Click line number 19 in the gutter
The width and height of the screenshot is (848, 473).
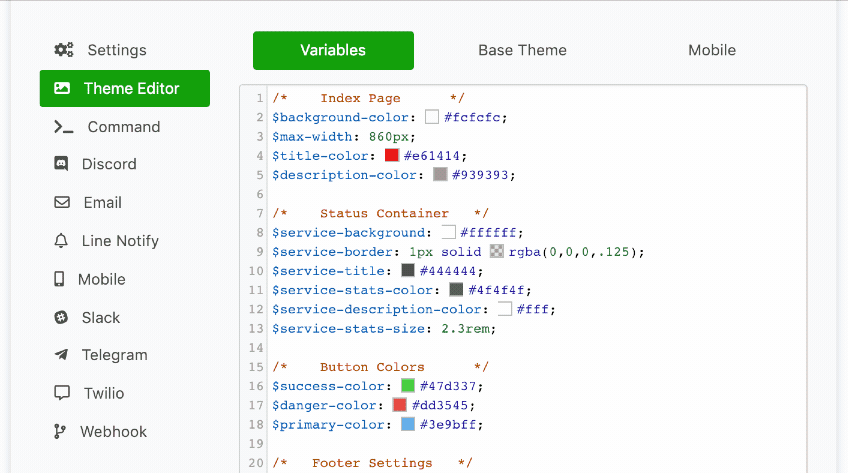coord(256,443)
